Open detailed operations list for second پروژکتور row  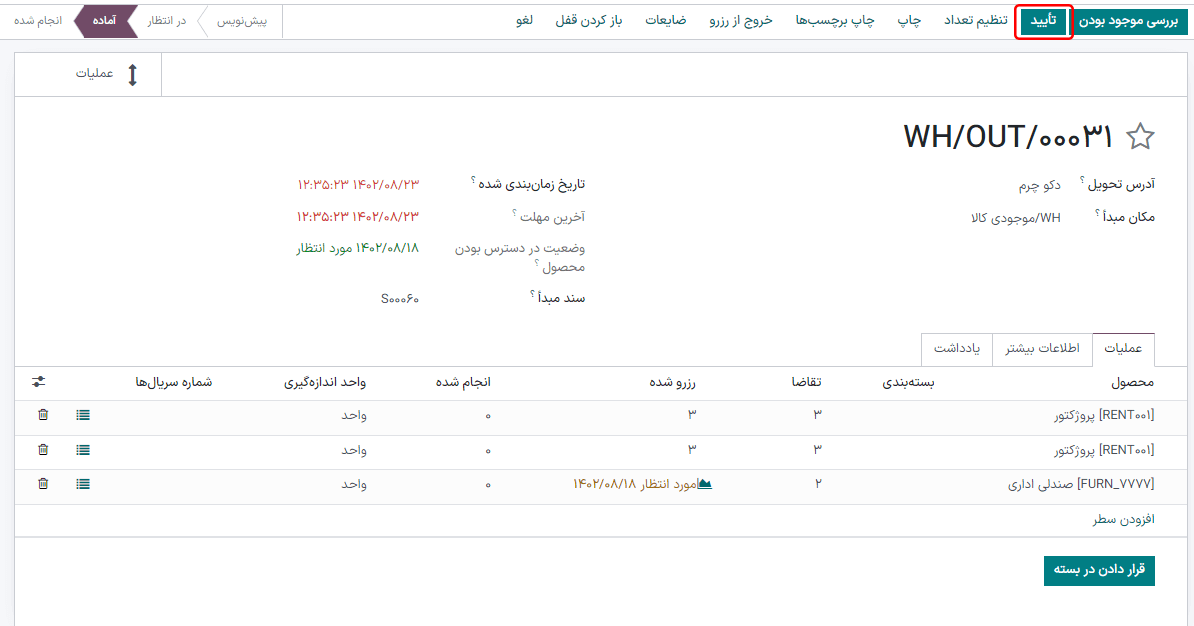point(83,449)
